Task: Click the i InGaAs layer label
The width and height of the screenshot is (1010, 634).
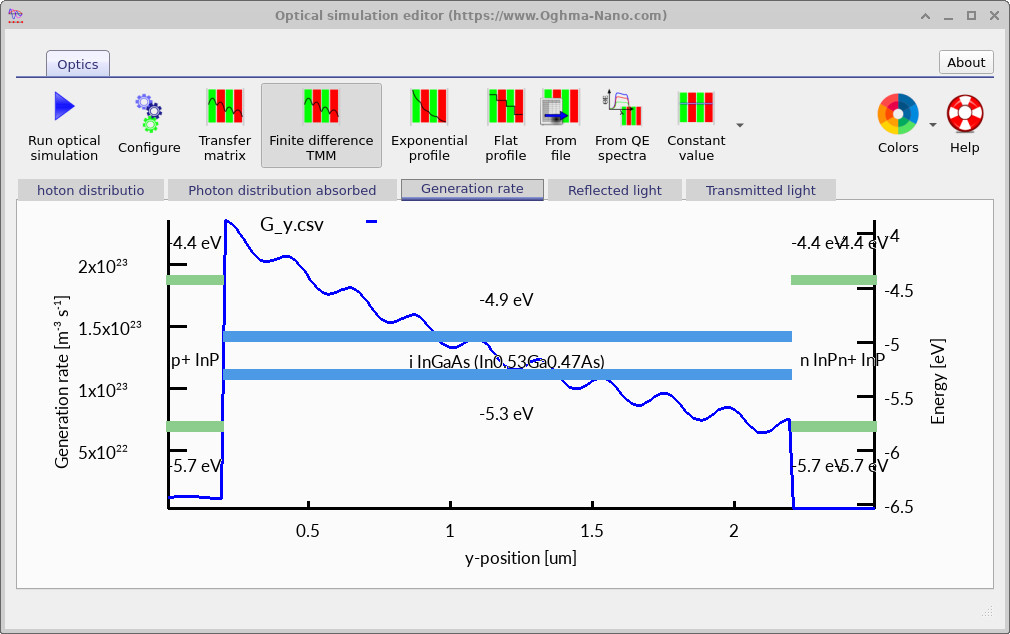Action: coord(506,361)
